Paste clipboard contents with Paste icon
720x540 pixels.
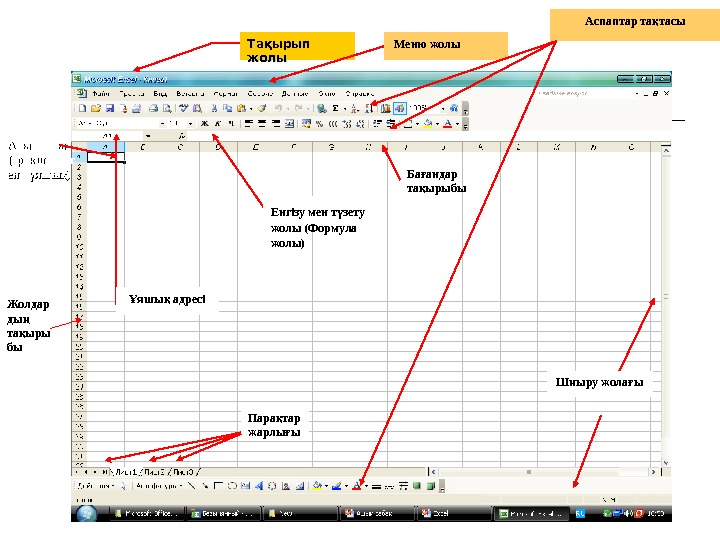point(241,108)
